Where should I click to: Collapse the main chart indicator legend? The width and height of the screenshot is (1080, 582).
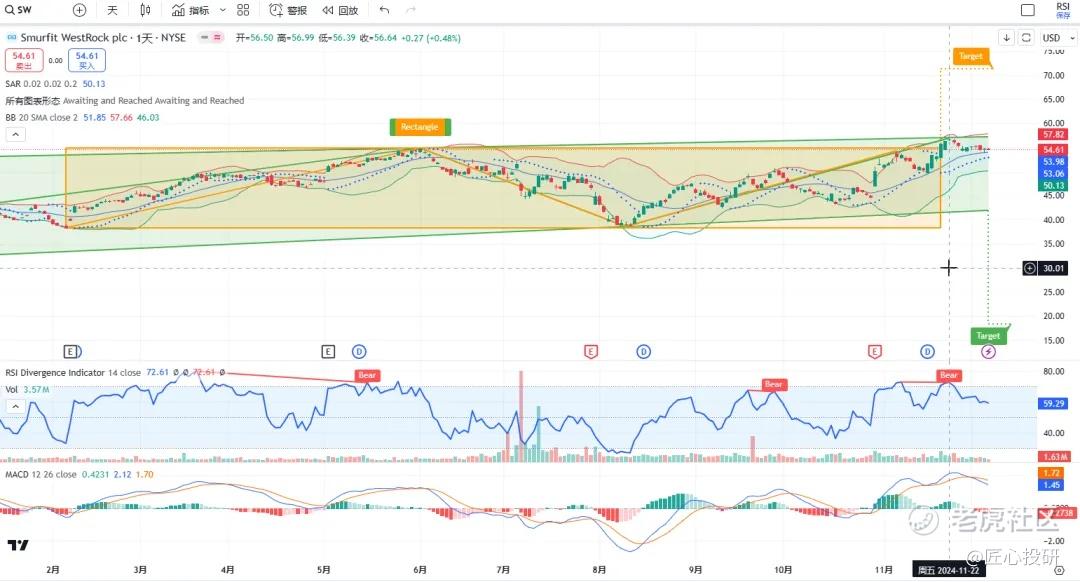pyautogui.click(x=15, y=134)
